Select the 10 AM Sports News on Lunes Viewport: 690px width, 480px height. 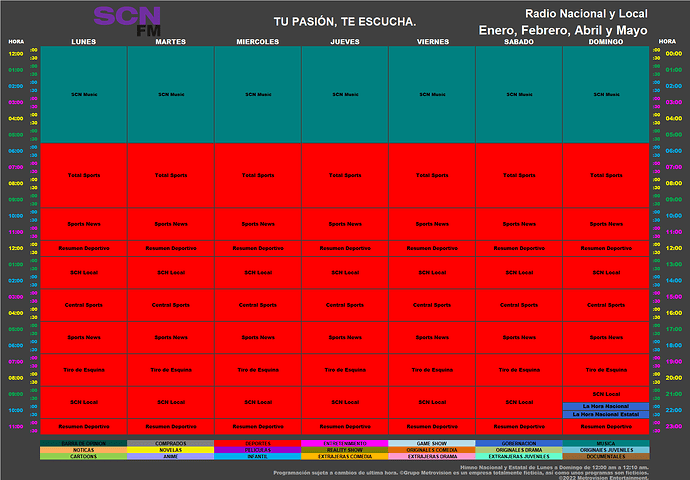point(84,224)
